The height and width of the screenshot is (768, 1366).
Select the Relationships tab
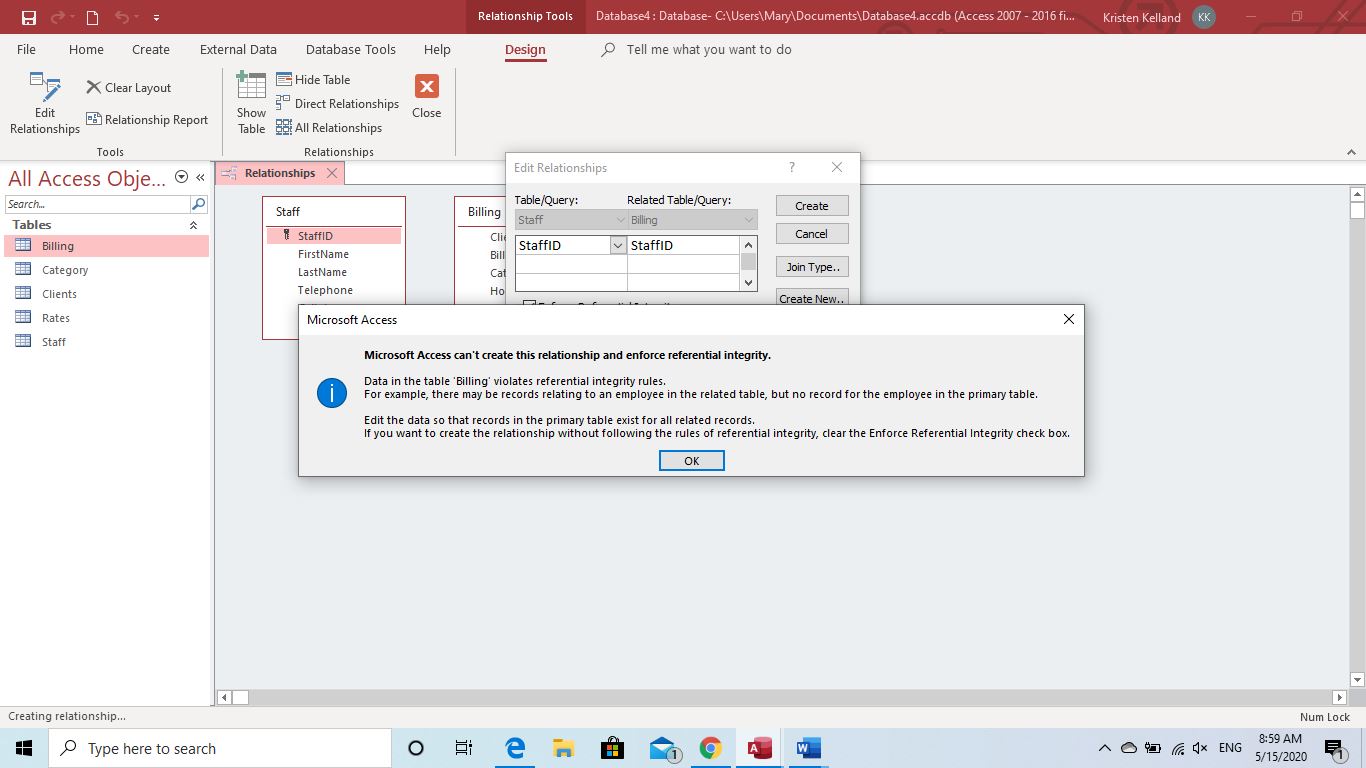pos(279,173)
